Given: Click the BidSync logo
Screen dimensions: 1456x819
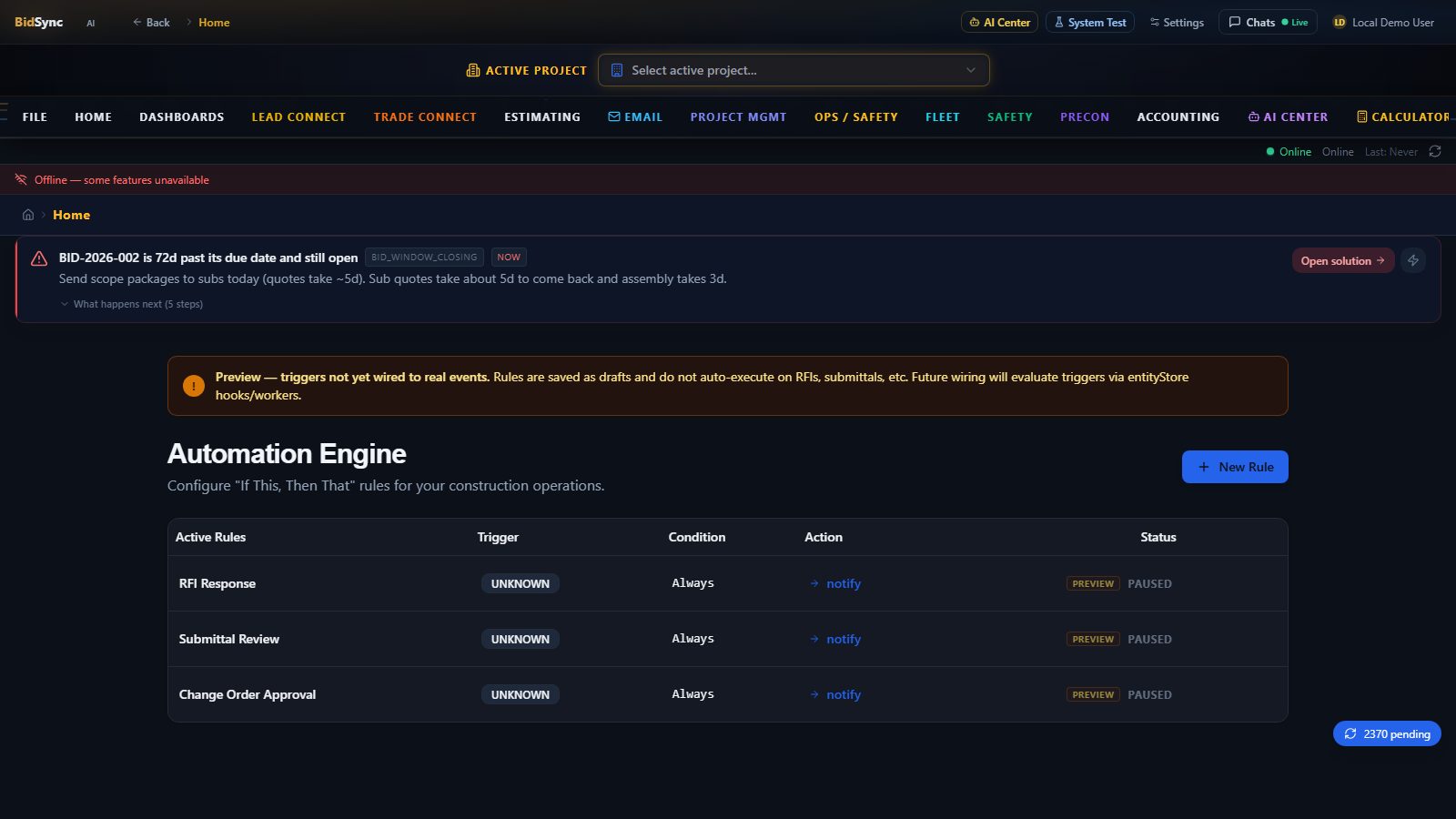Looking at the screenshot, I should [38, 22].
